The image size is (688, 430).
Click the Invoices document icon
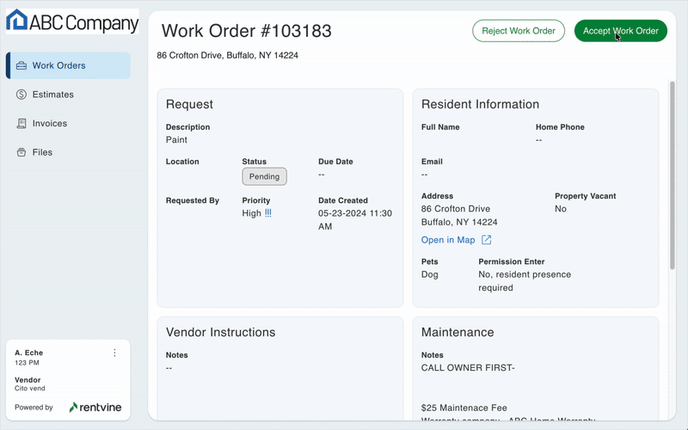(x=22, y=124)
